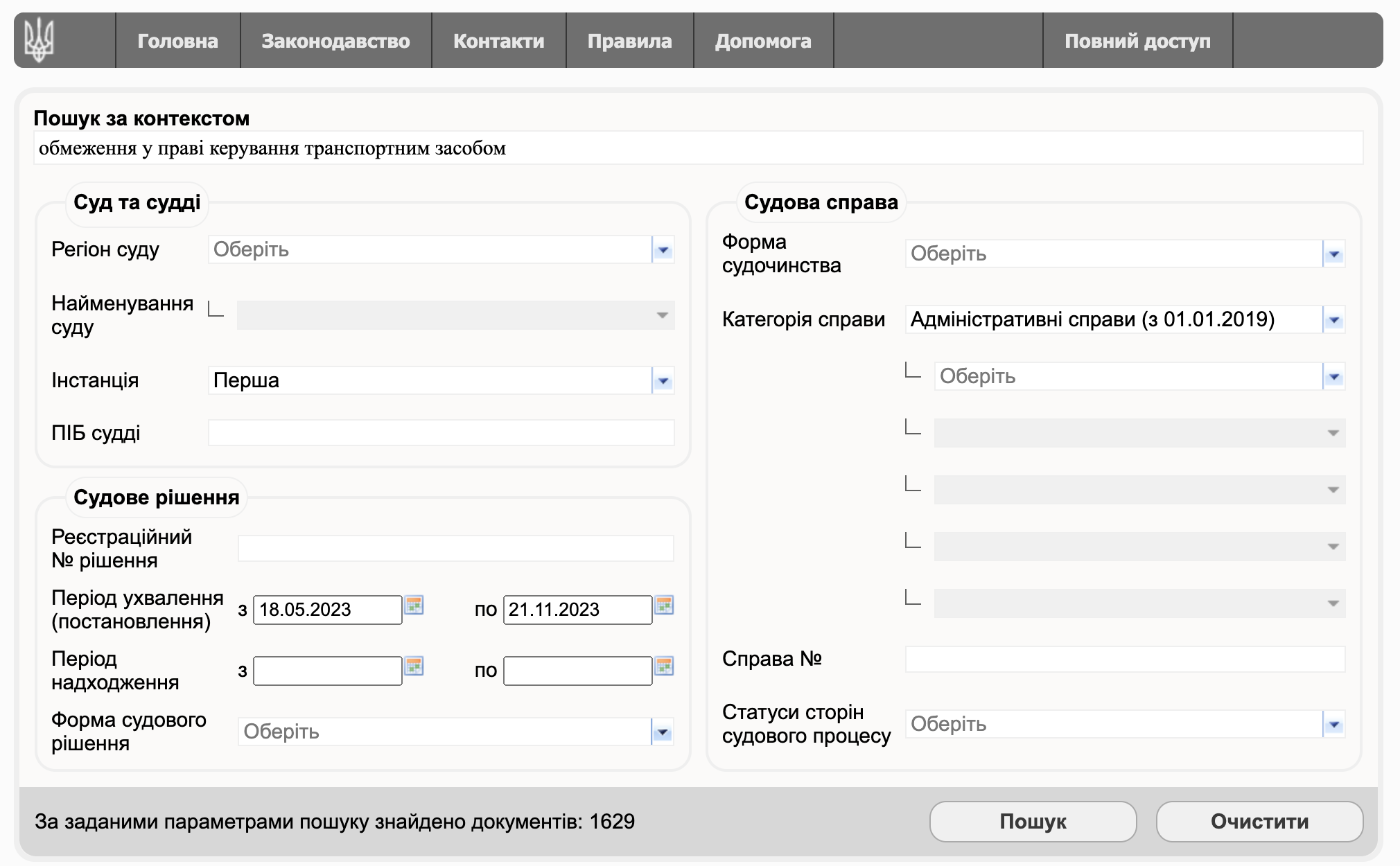Open calendar for decision period end date
The width and height of the screenshot is (1400, 866).
point(664,605)
